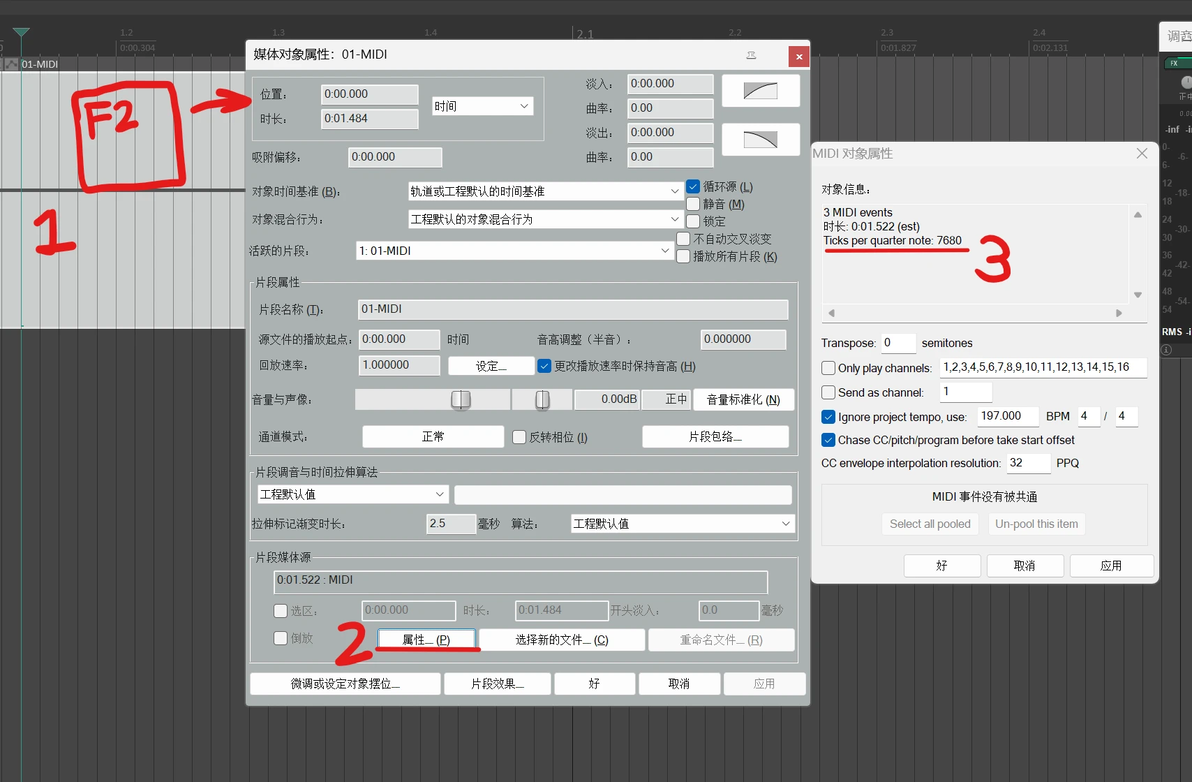The width and height of the screenshot is (1192, 782).
Task: Open 微调或设定对象摆位...
Action: coord(345,684)
